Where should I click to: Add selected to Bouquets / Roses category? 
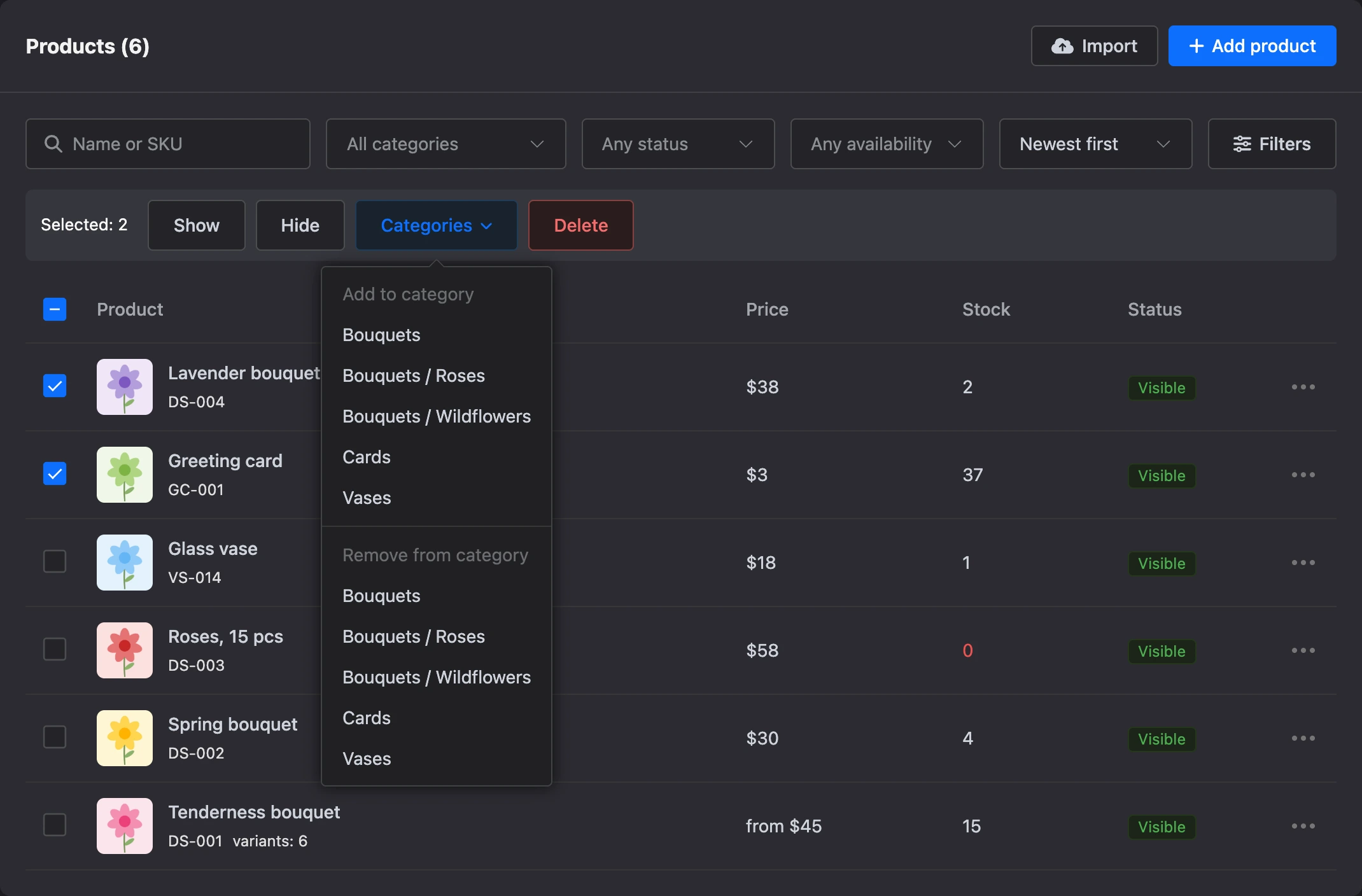coord(437,375)
